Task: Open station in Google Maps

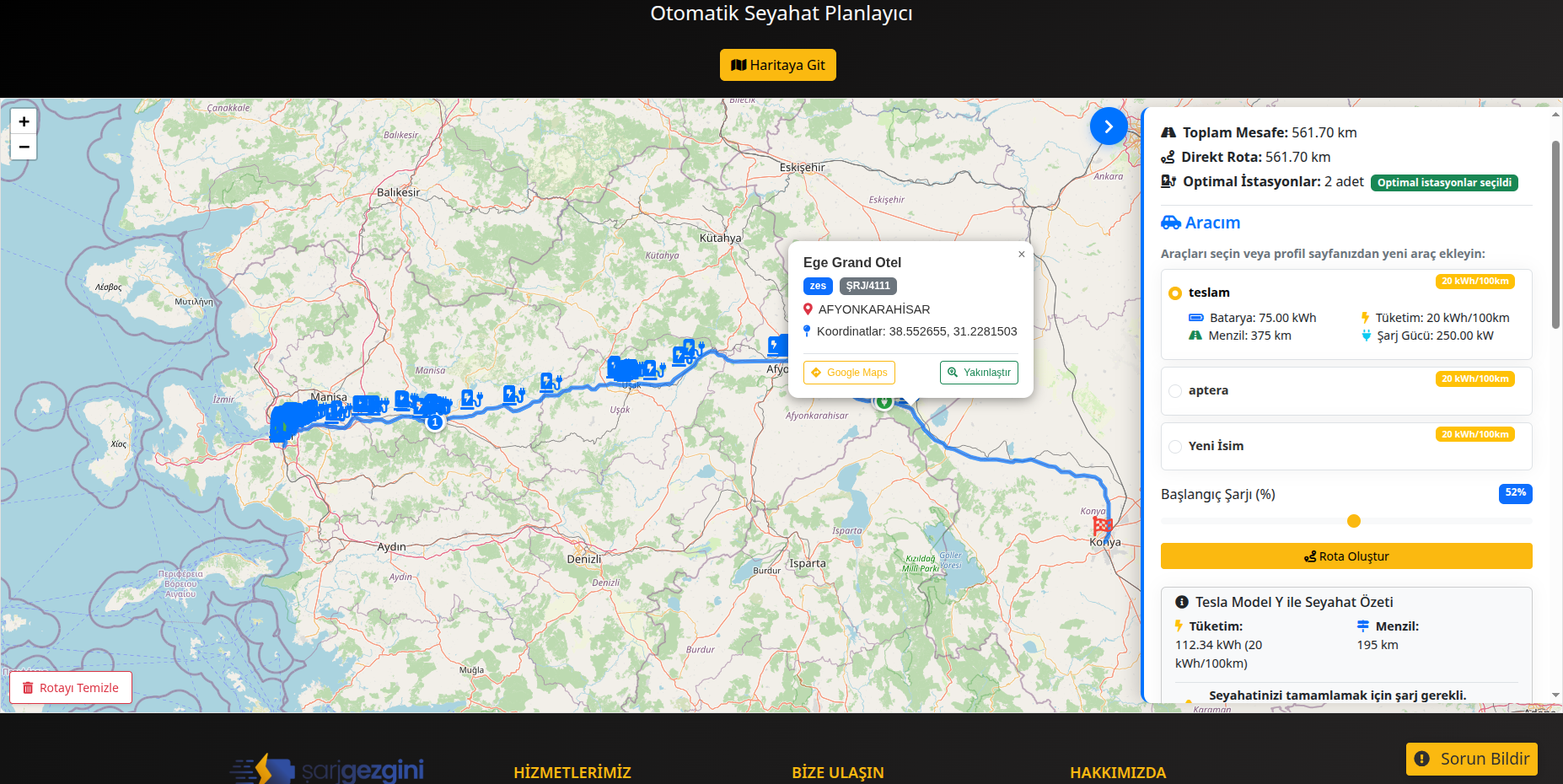Action: pos(849,373)
